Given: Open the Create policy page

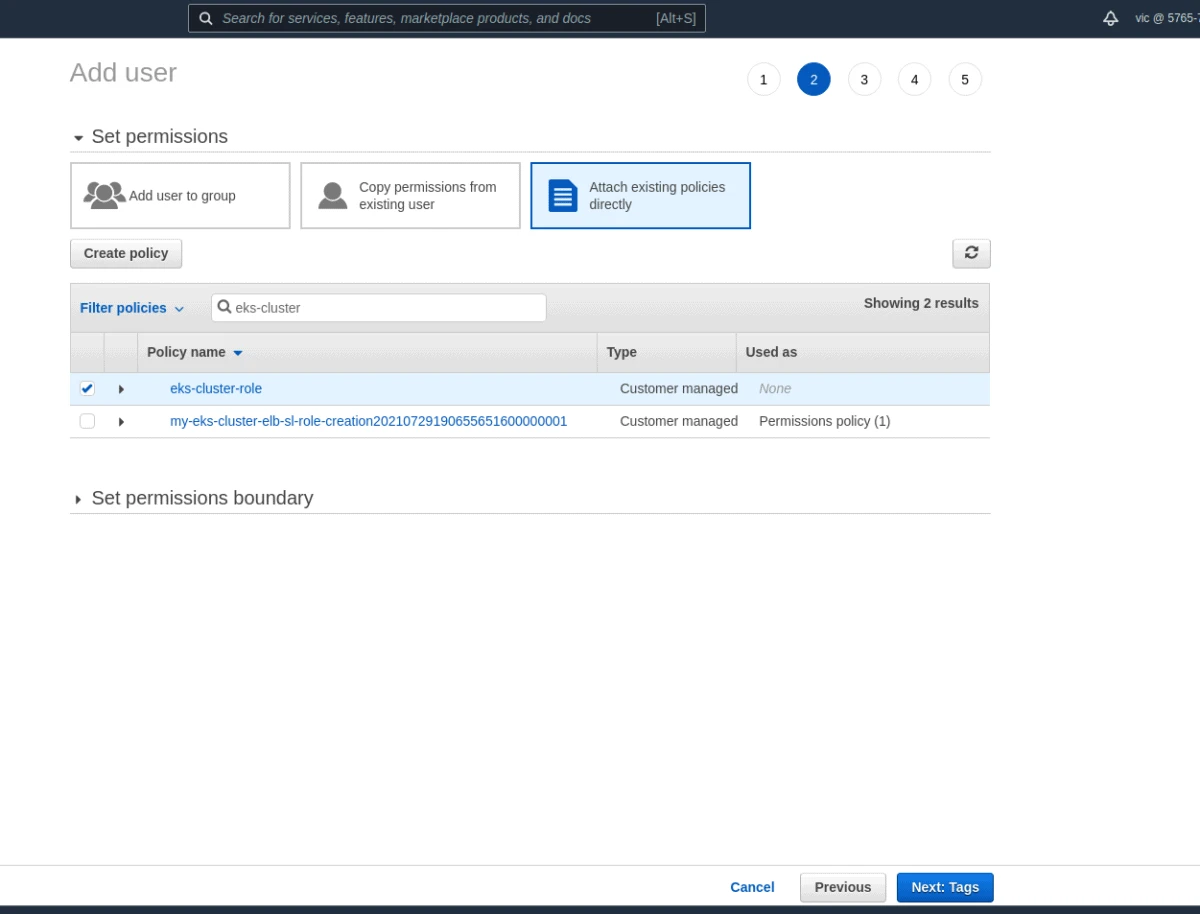Looking at the screenshot, I should coord(125,253).
